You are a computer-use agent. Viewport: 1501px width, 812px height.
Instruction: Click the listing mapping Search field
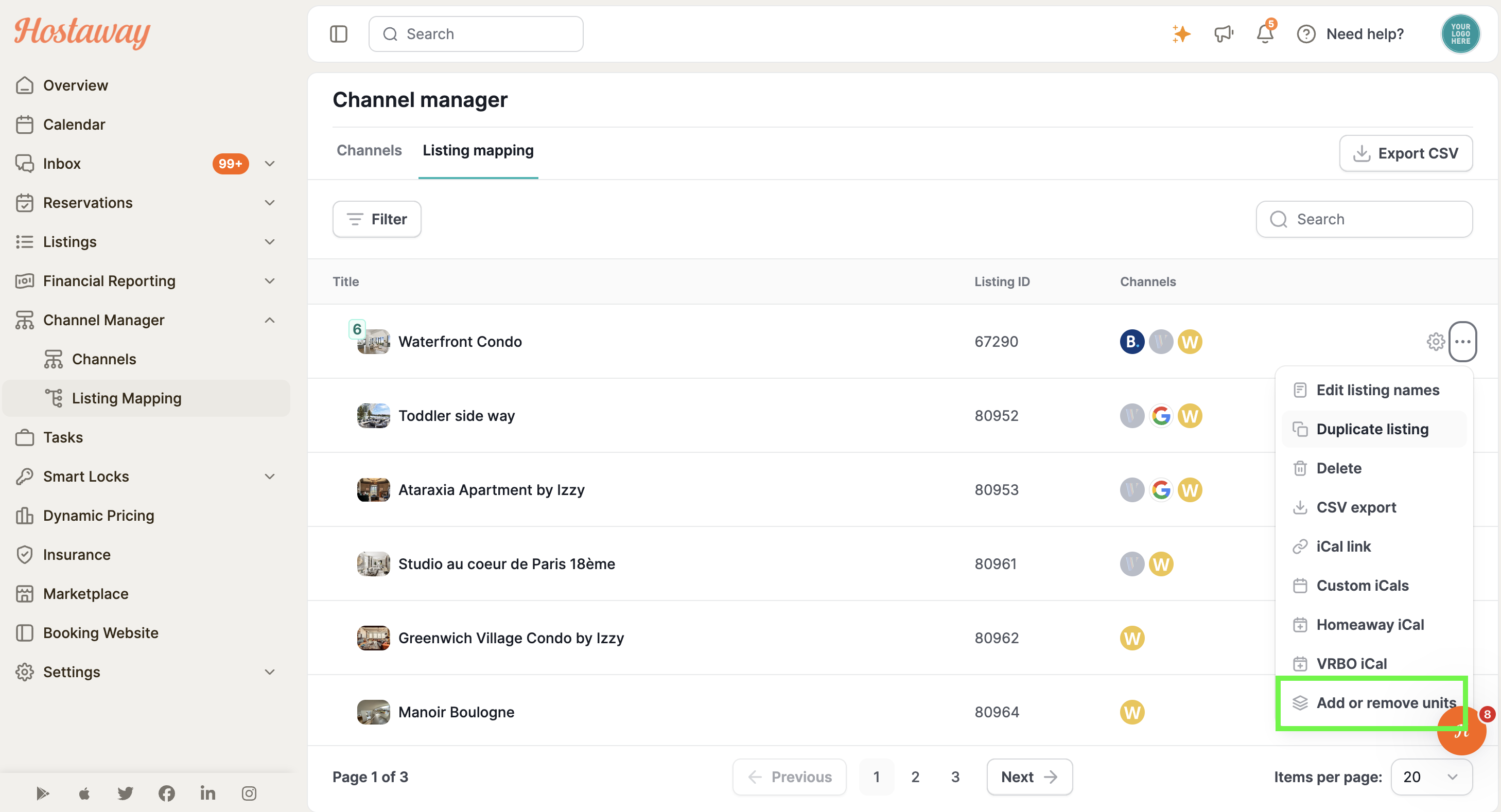1364,219
